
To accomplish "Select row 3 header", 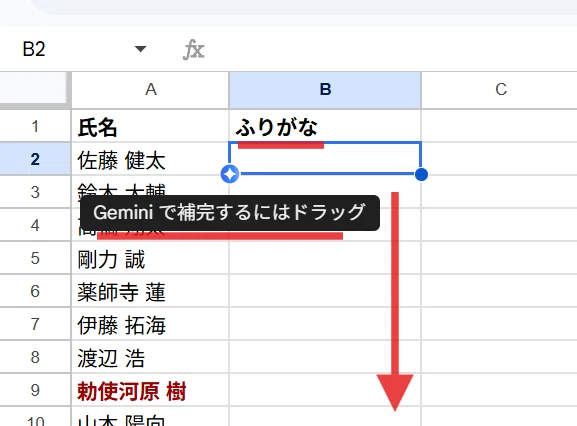I will point(35,192).
